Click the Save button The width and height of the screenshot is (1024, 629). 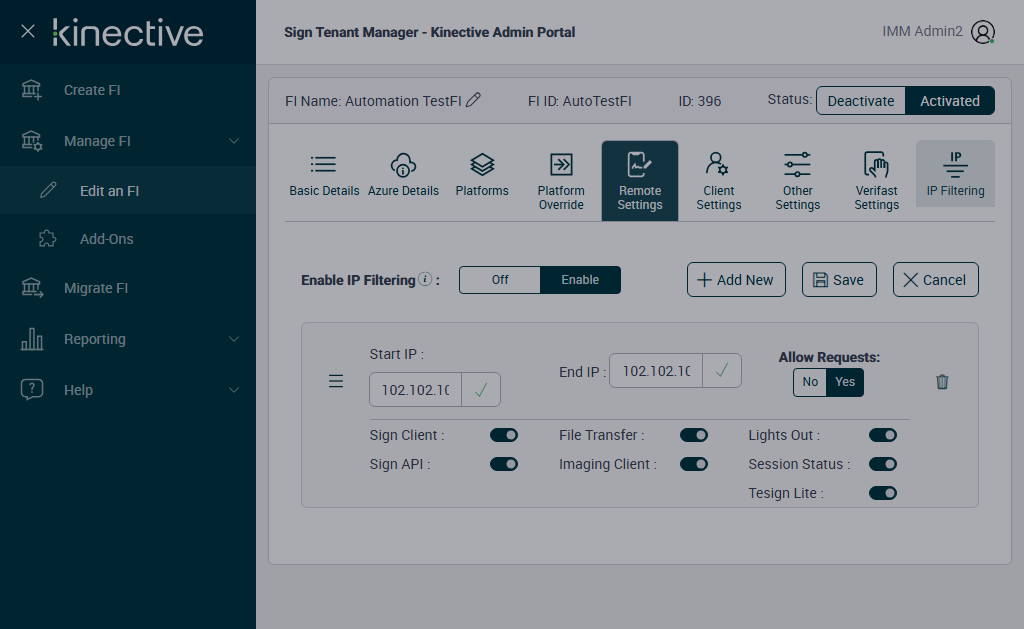tap(839, 280)
